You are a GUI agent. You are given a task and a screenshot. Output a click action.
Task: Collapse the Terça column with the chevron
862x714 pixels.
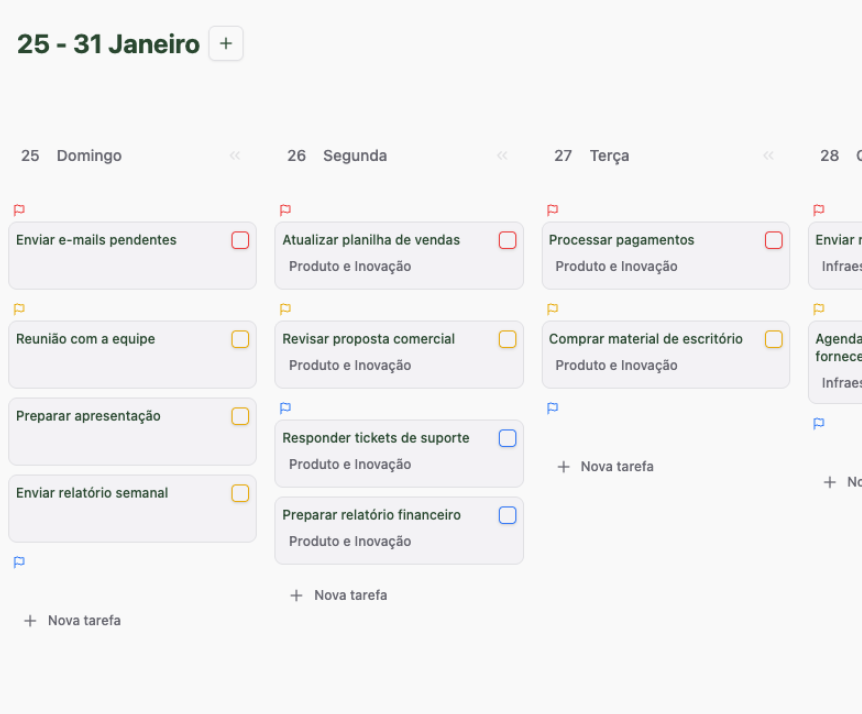pos(768,155)
